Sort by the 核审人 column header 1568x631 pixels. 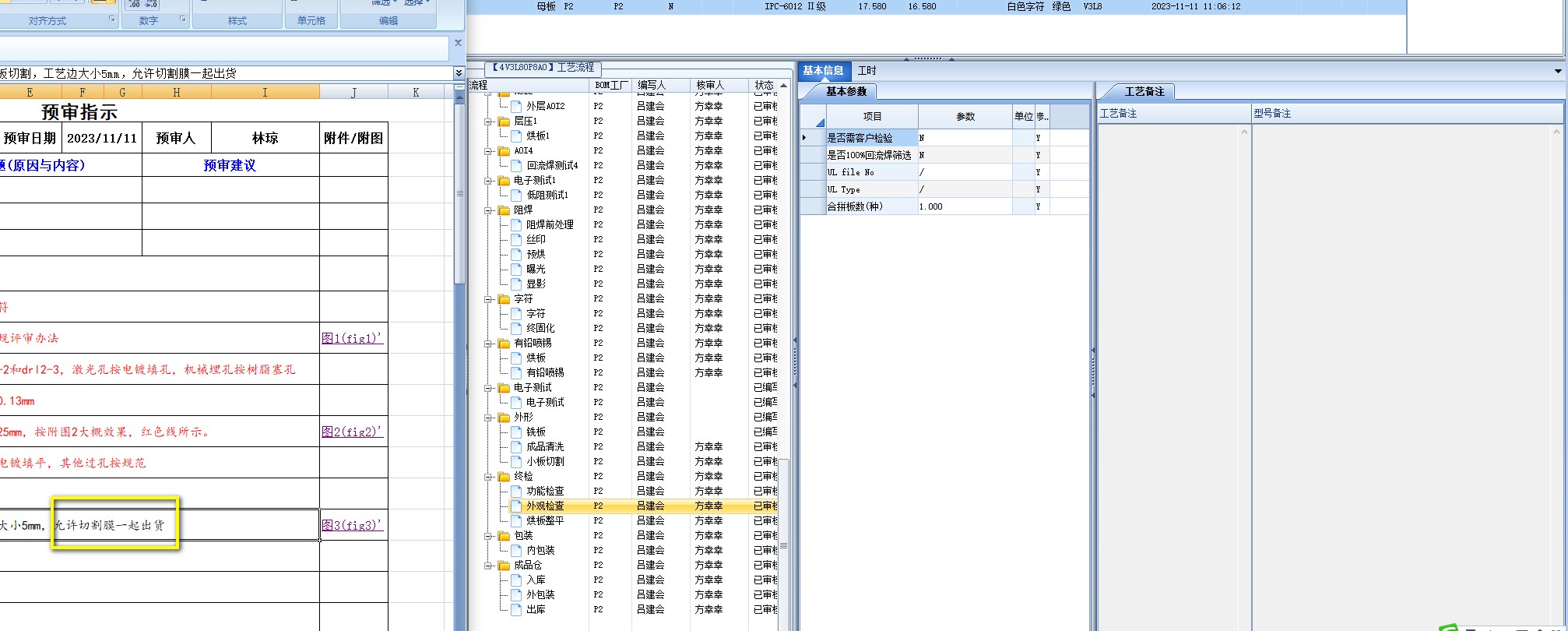coord(719,85)
